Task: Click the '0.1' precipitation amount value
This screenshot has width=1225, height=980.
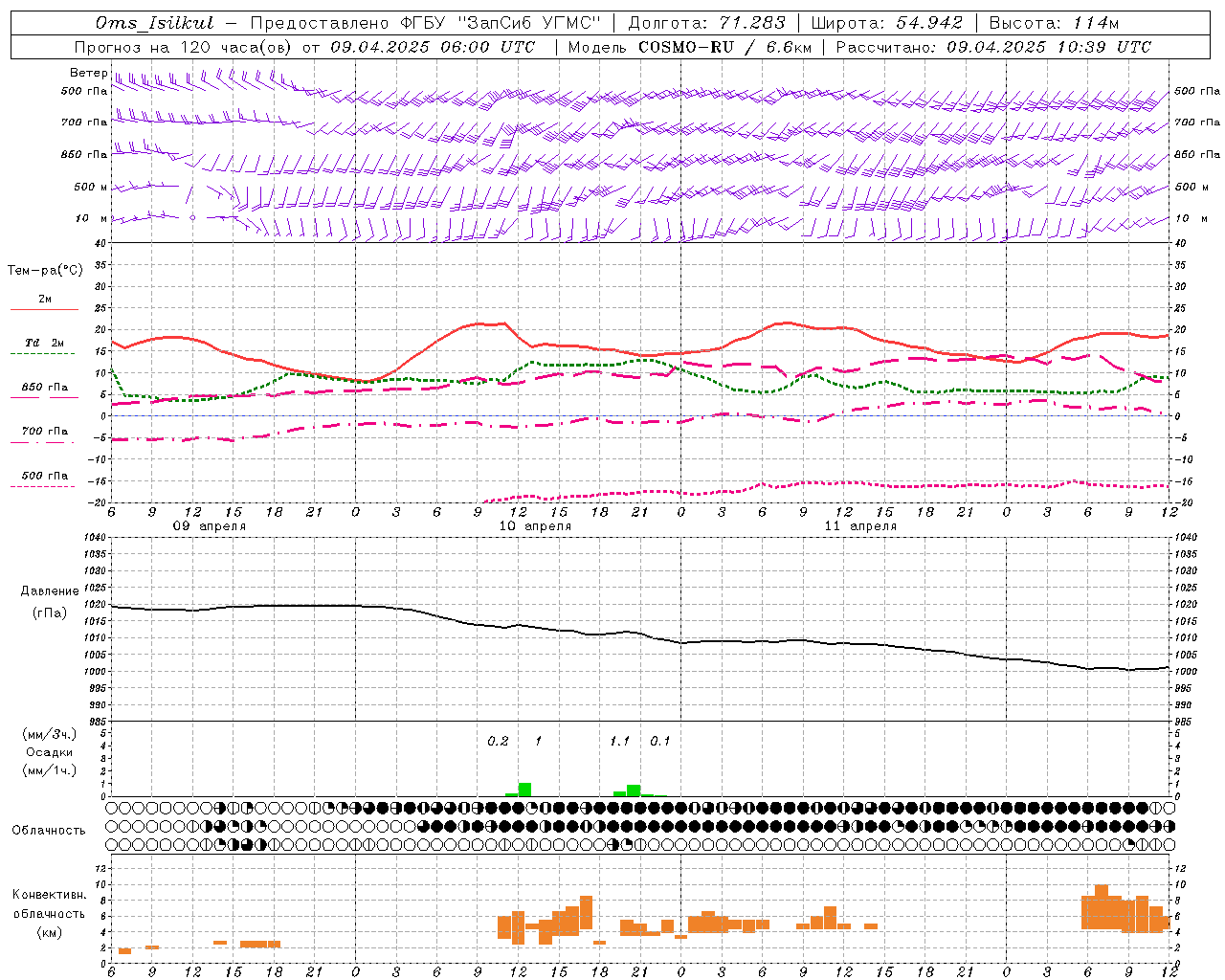Action: click(x=660, y=742)
